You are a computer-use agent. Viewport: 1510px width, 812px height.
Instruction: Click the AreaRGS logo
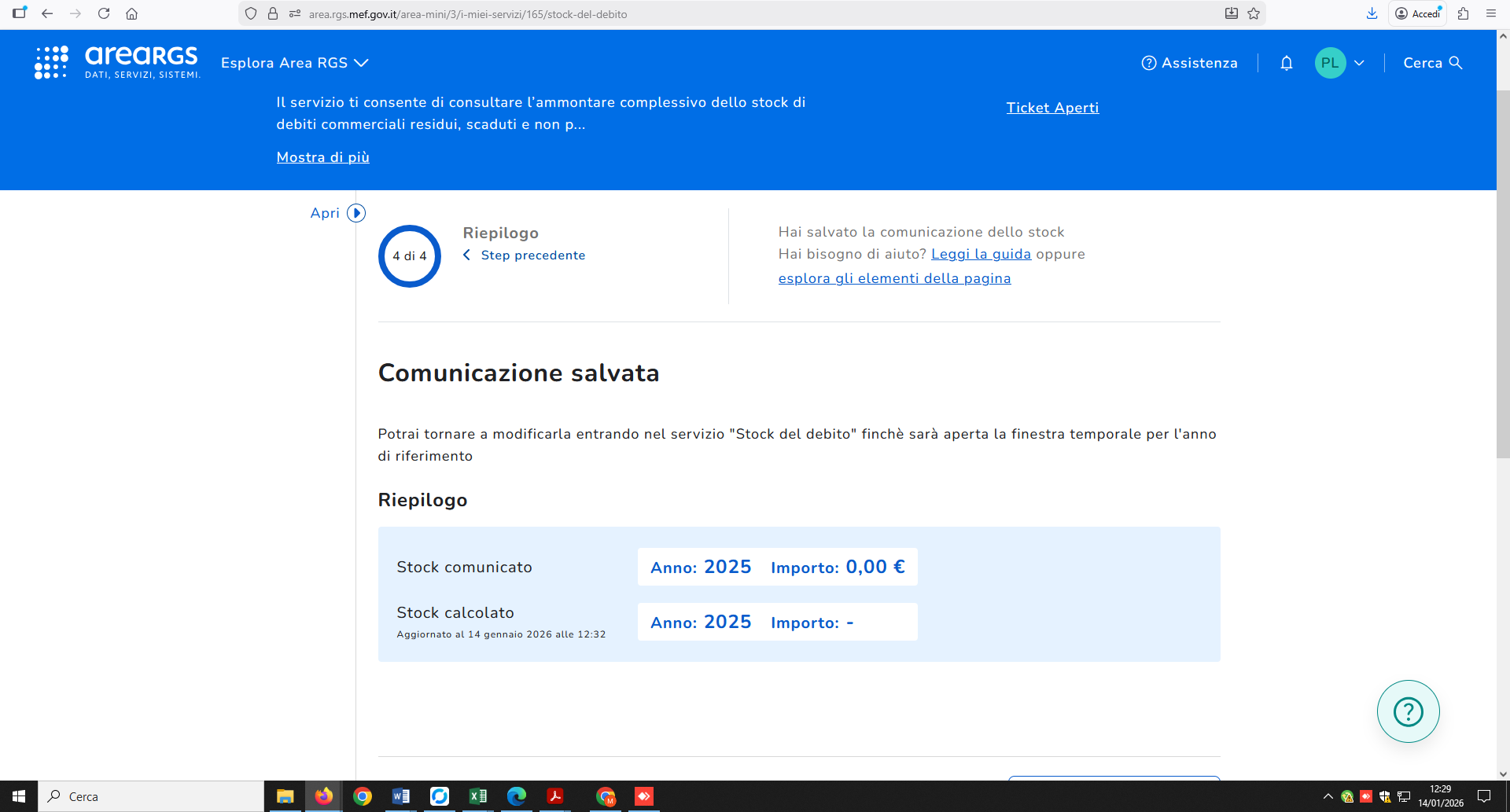[x=117, y=62]
